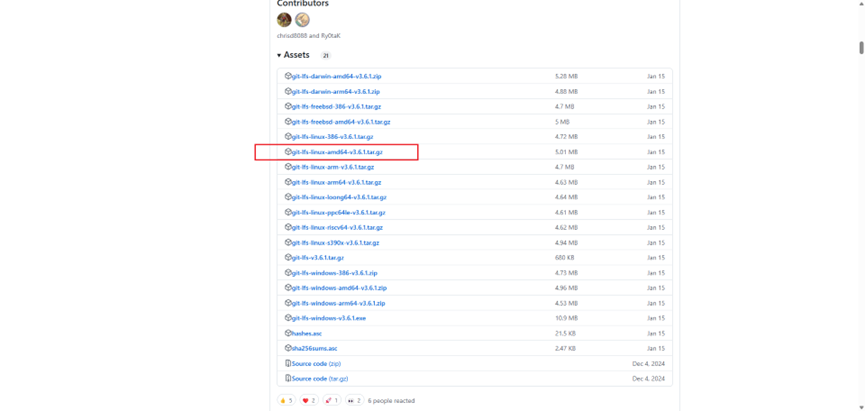Click the "5.01 MB" size value

point(566,152)
